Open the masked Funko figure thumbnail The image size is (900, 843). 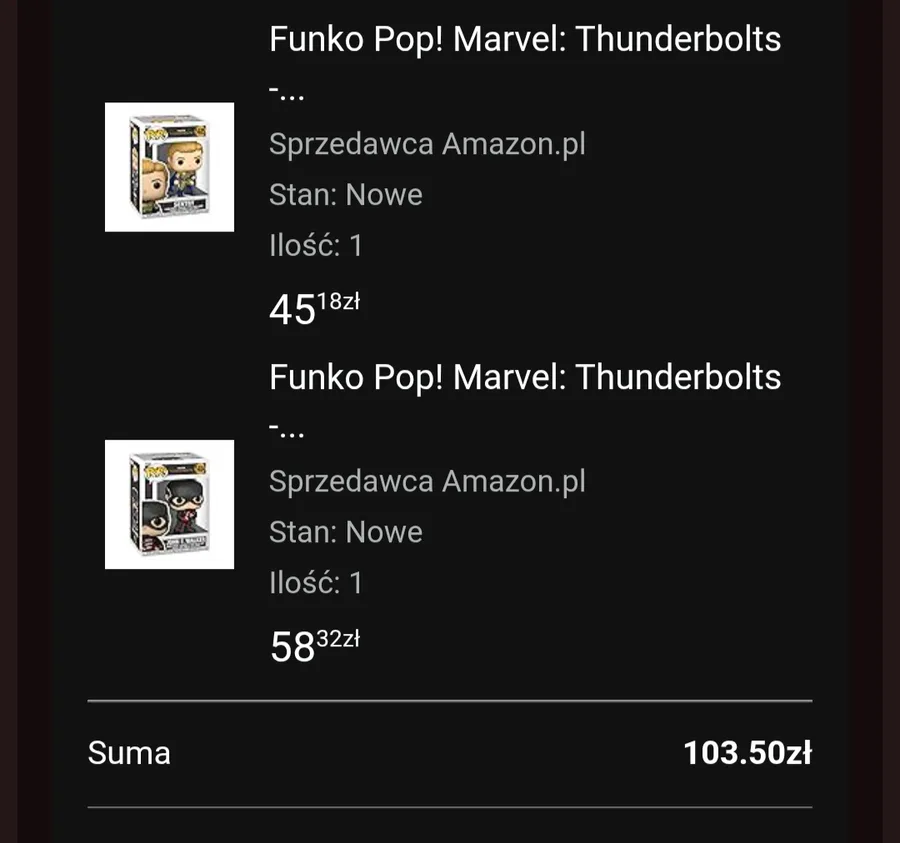tap(169, 504)
